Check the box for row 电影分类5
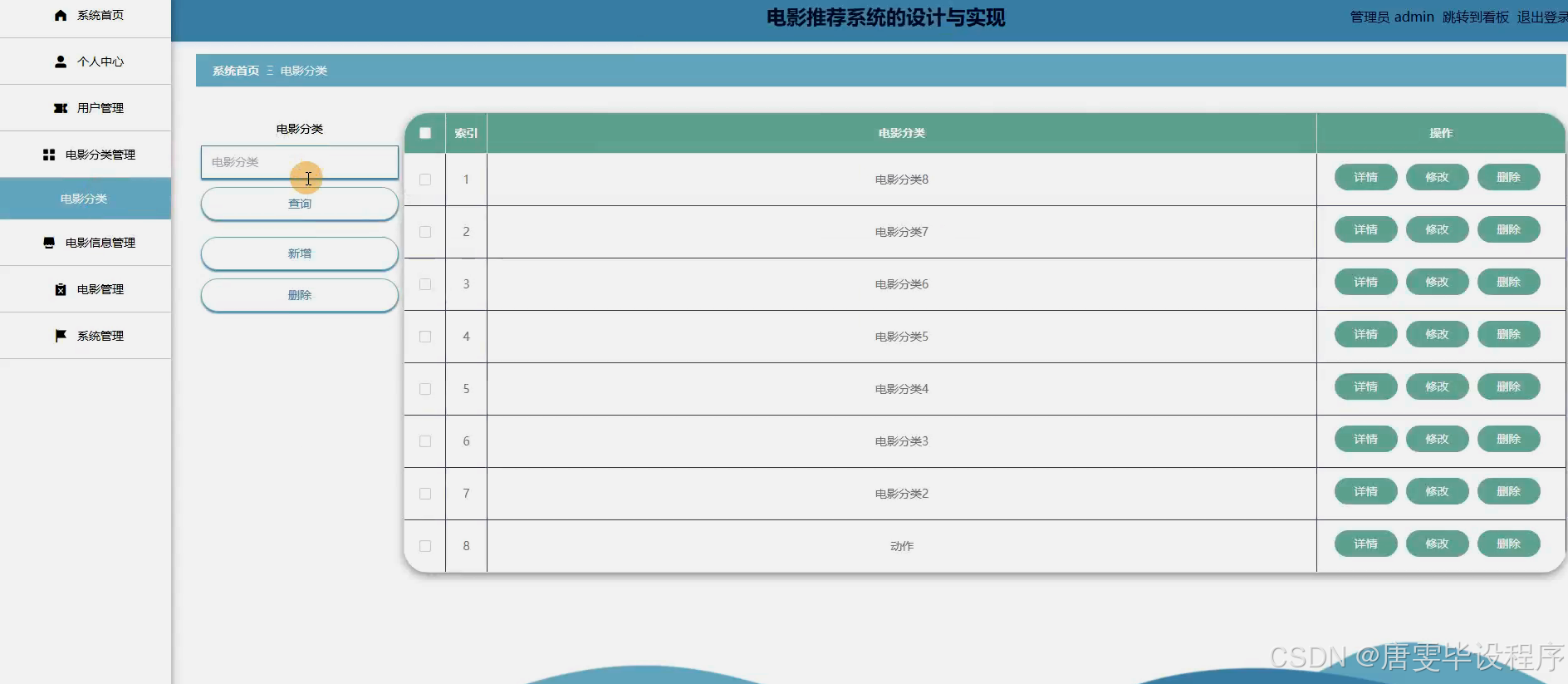The width and height of the screenshot is (1568, 684). [x=425, y=337]
